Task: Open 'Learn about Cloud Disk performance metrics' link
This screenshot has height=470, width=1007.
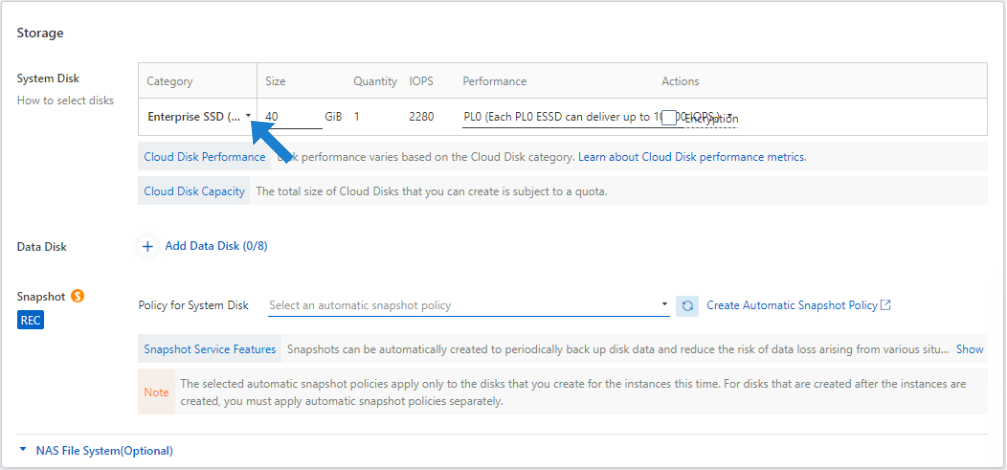Action: click(692, 157)
